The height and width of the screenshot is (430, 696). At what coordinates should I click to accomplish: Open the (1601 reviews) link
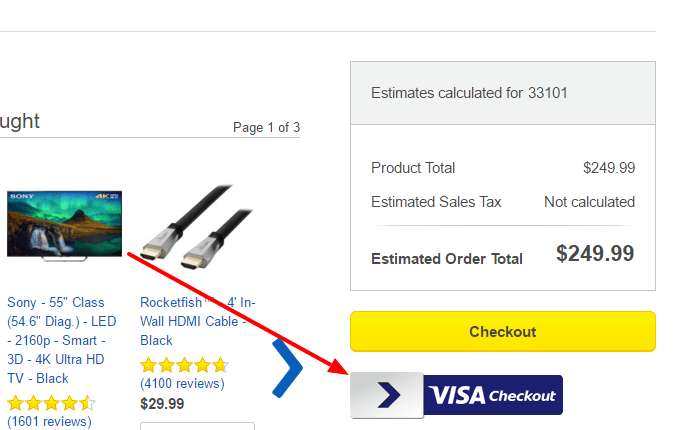point(49,421)
